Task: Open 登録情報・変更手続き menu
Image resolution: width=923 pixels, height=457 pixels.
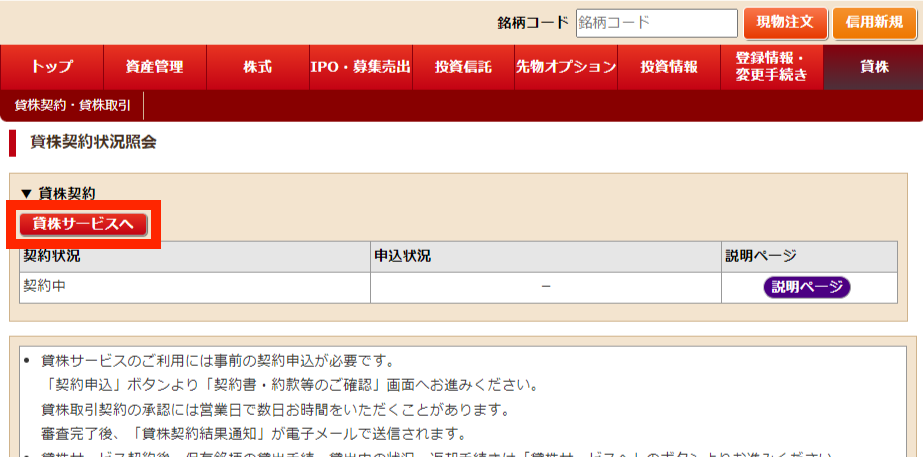Action: [x=771, y=67]
